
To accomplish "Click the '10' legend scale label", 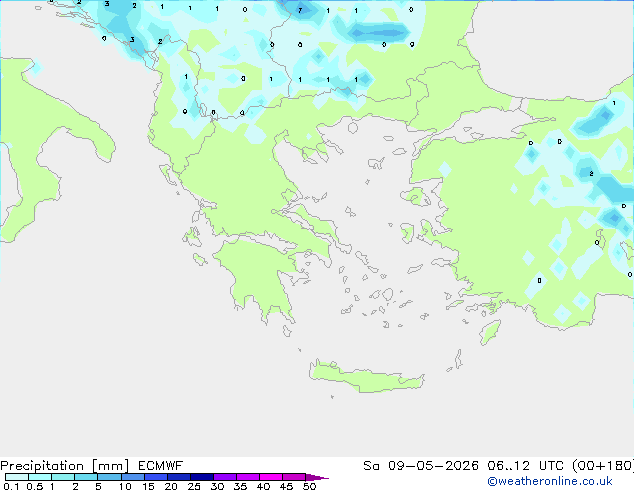I will (125, 486).
